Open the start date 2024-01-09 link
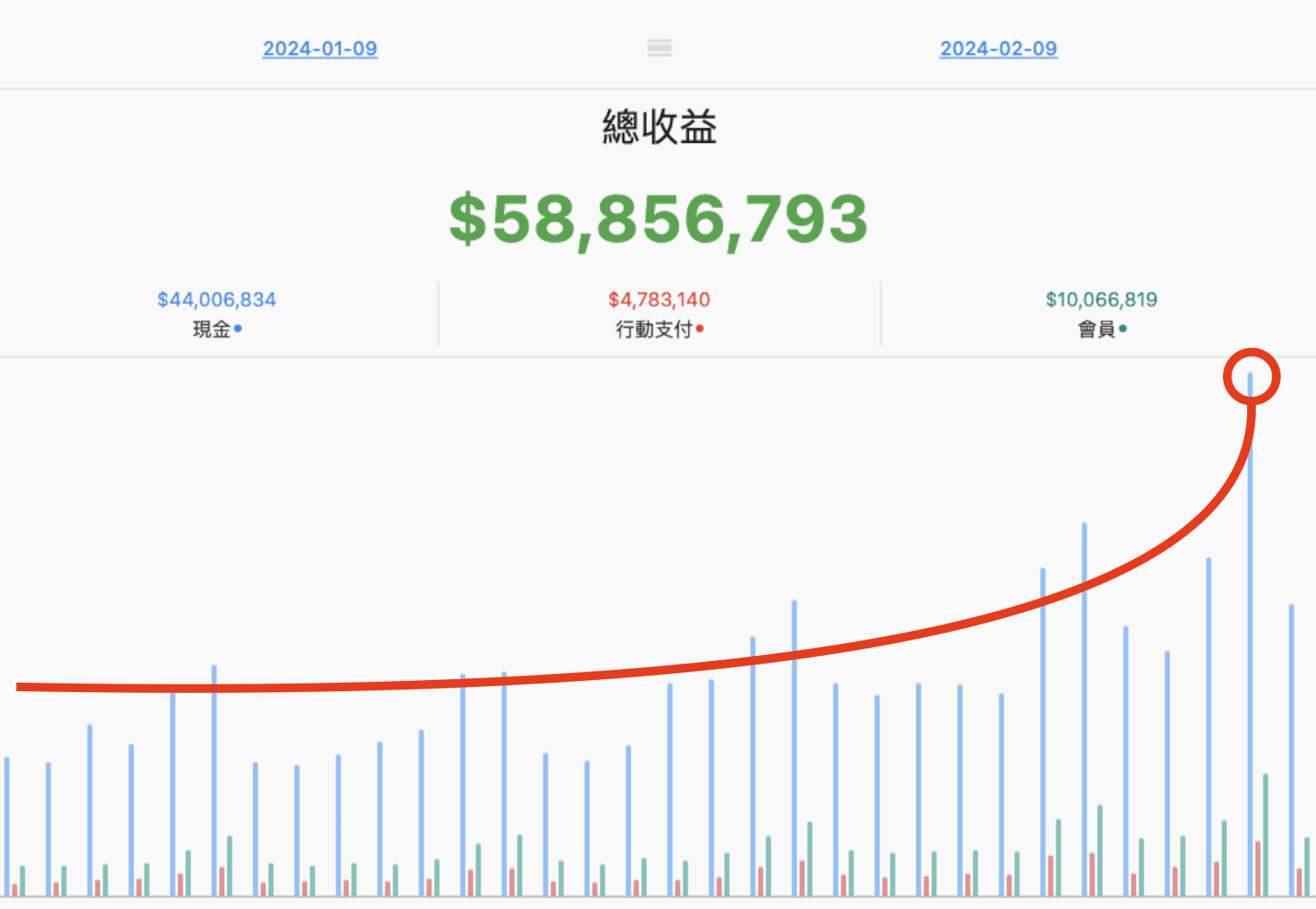The image size is (1316, 909). (x=320, y=49)
